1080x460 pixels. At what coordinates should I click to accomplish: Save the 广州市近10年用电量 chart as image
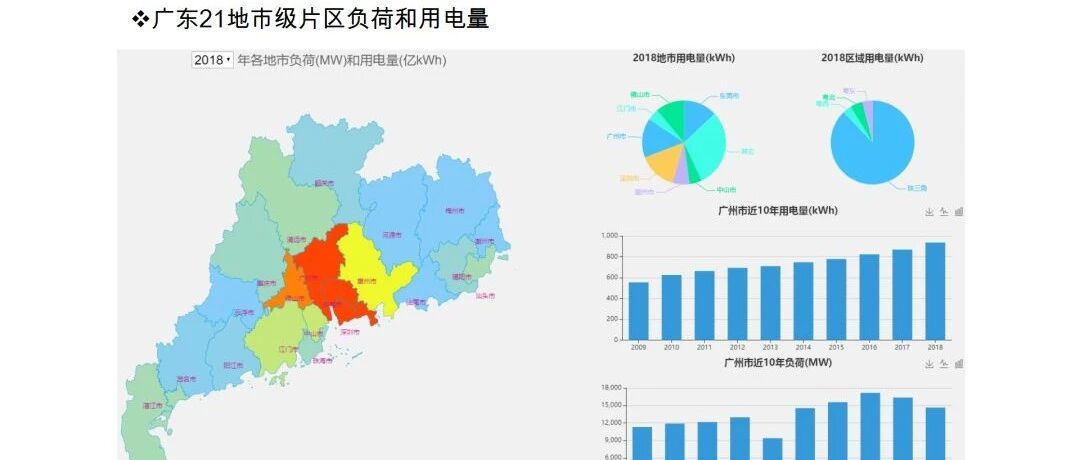click(929, 212)
